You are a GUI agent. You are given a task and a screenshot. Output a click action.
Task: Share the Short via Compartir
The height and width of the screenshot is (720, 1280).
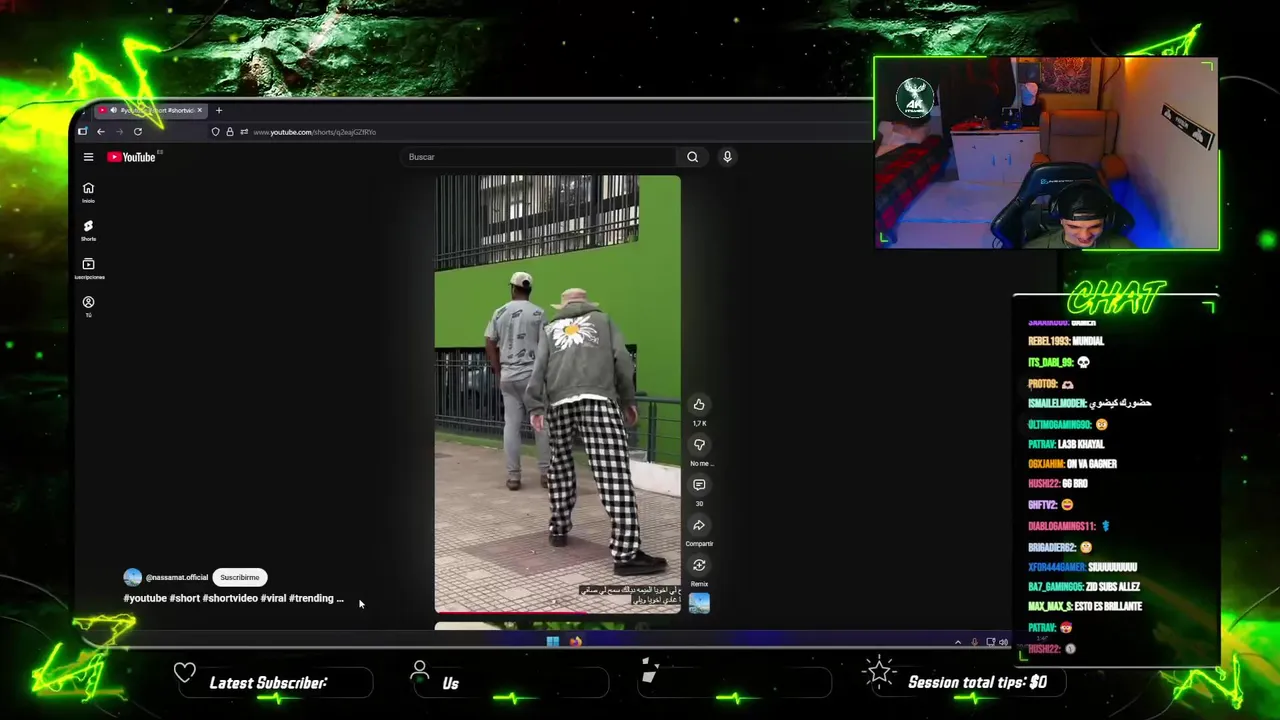pyautogui.click(x=699, y=525)
